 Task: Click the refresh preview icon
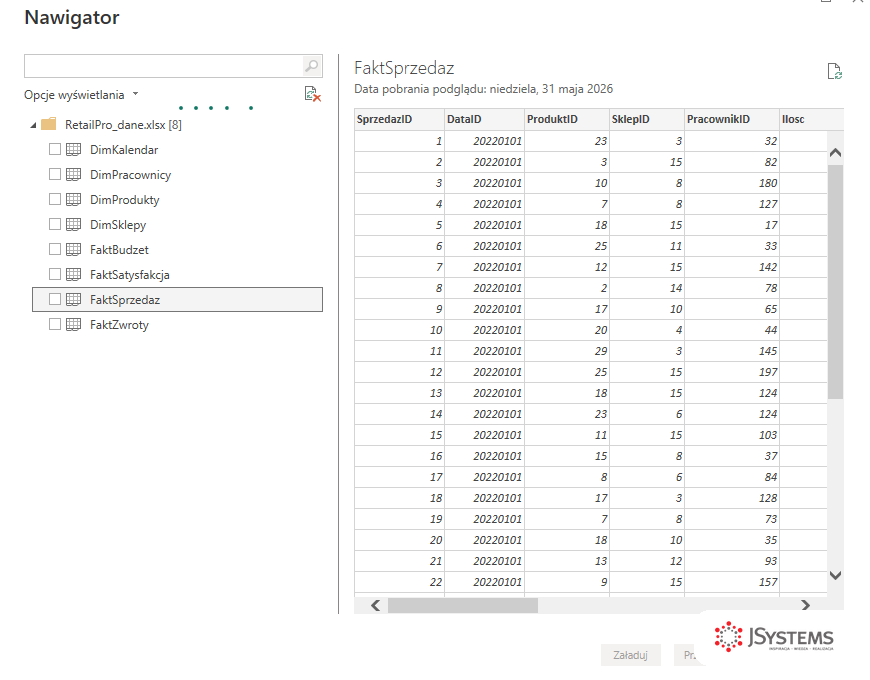click(834, 72)
